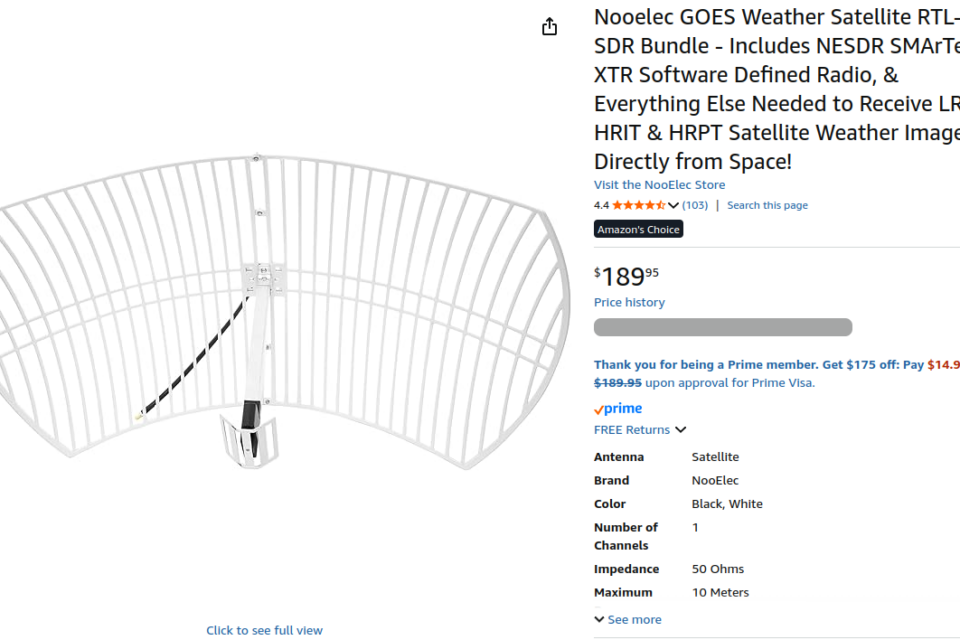Click the Number of Channels value 1

tap(695, 527)
